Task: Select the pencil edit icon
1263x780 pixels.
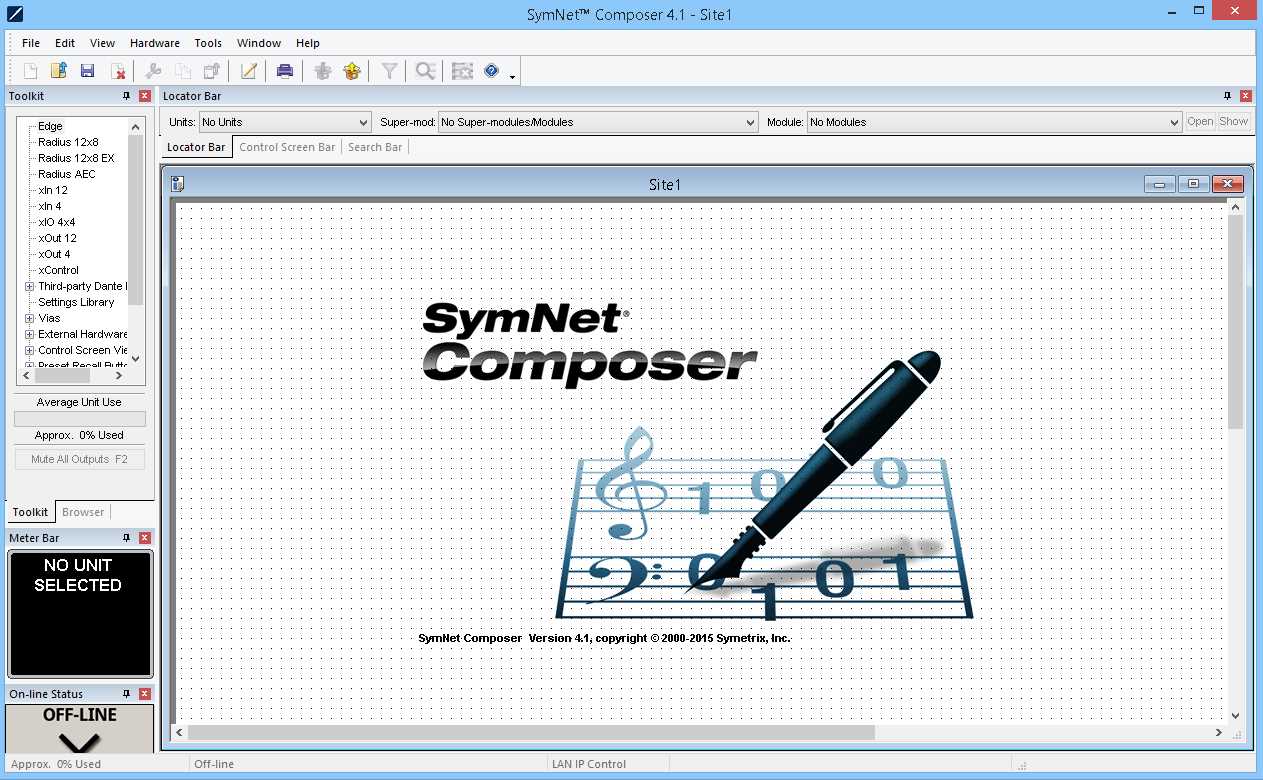Action: click(x=248, y=70)
